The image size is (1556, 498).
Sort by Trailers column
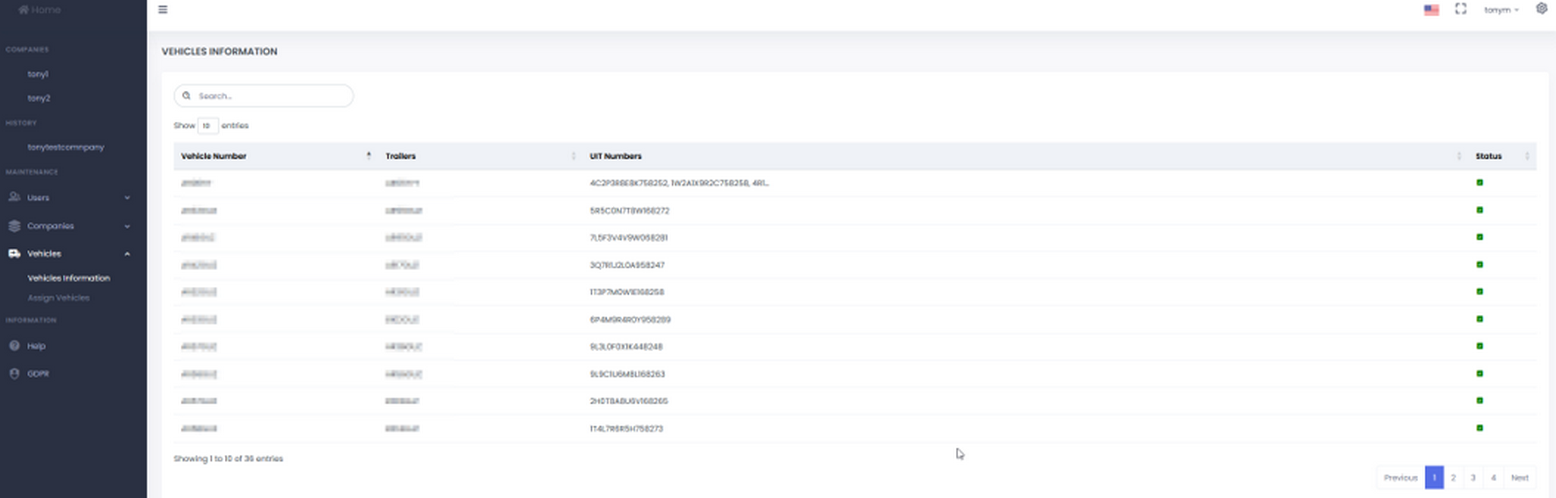point(480,156)
